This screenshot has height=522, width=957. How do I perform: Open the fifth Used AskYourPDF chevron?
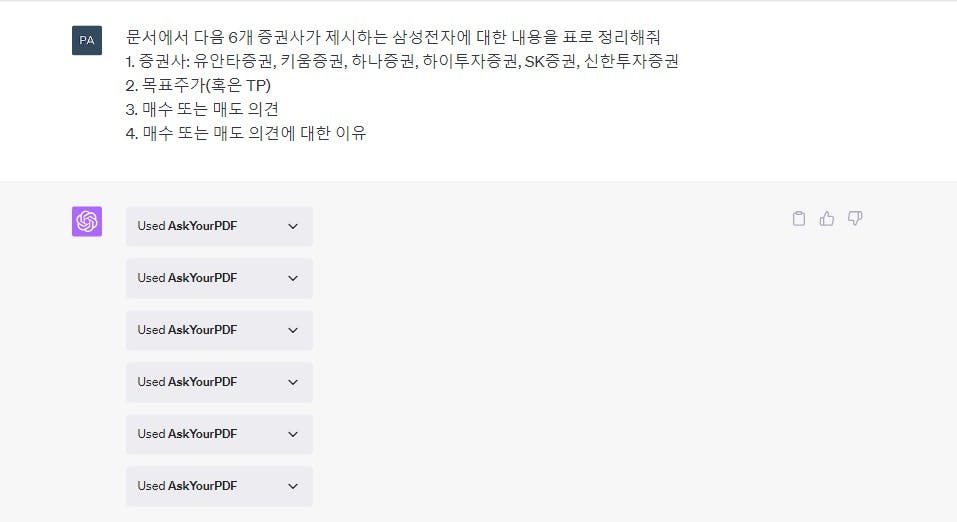click(x=293, y=434)
